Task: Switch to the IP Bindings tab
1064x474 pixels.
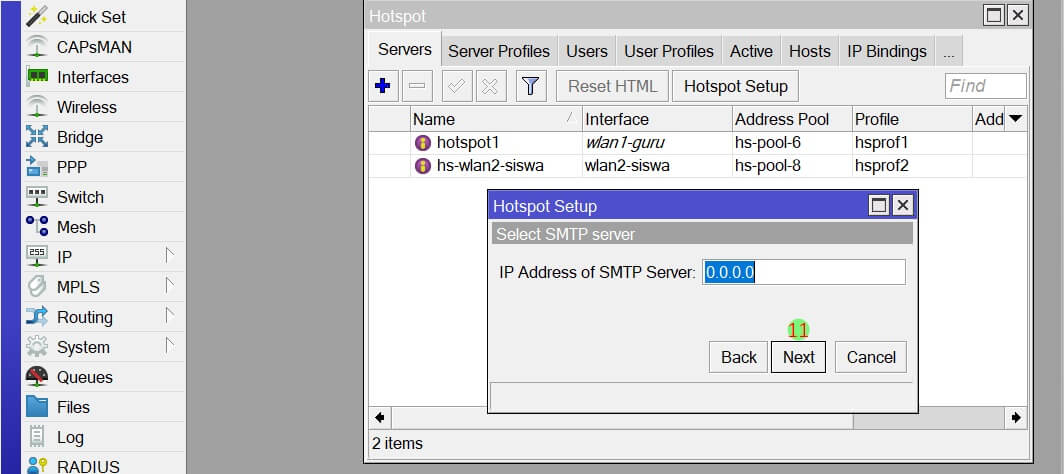Action: point(886,51)
